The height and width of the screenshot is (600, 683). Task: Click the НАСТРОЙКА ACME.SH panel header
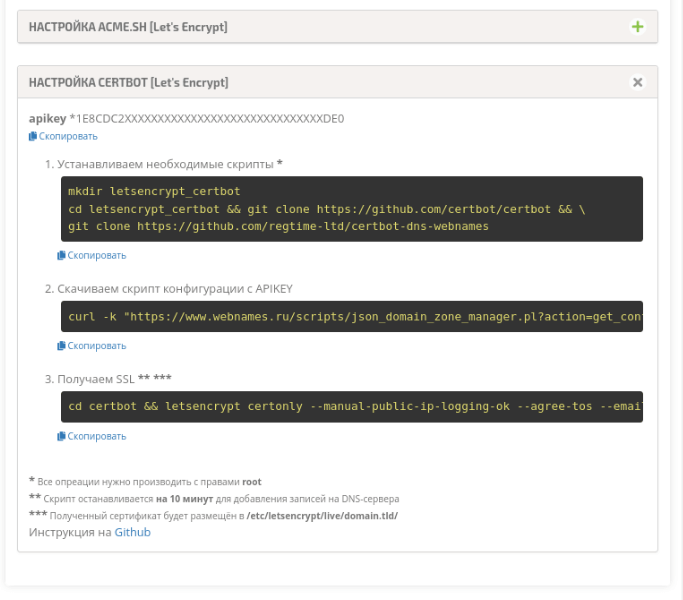(x=338, y=27)
